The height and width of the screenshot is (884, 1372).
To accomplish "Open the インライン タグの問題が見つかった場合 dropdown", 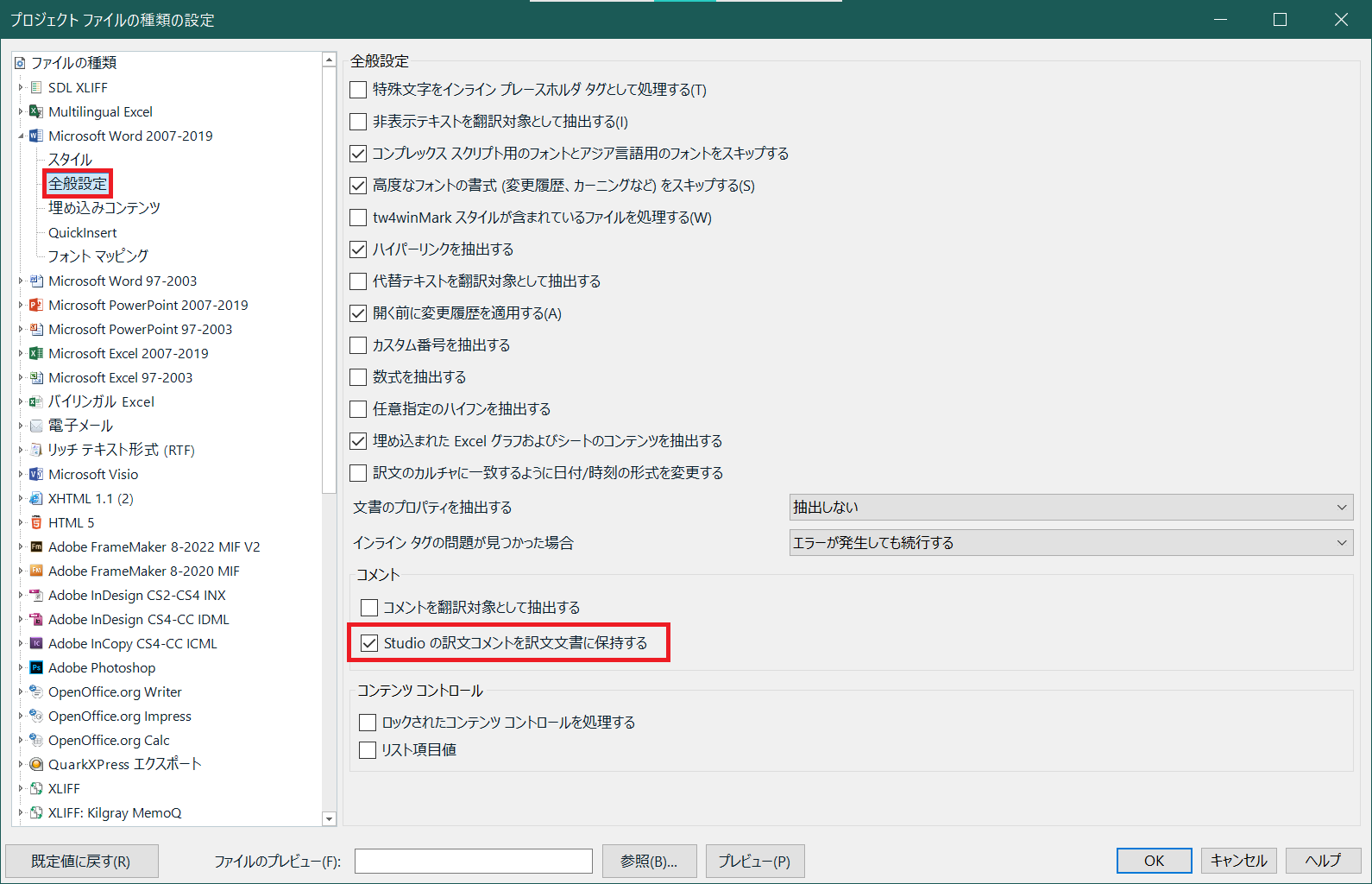I will click(1070, 543).
